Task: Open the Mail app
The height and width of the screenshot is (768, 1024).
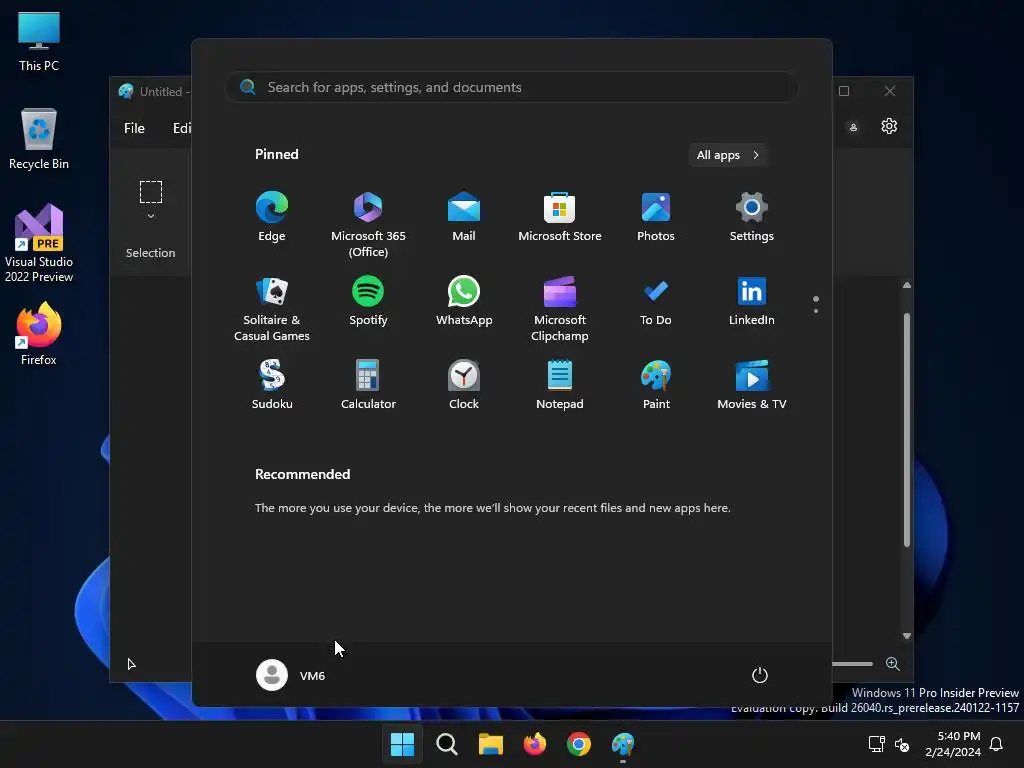Action: [x=464, y=217]
